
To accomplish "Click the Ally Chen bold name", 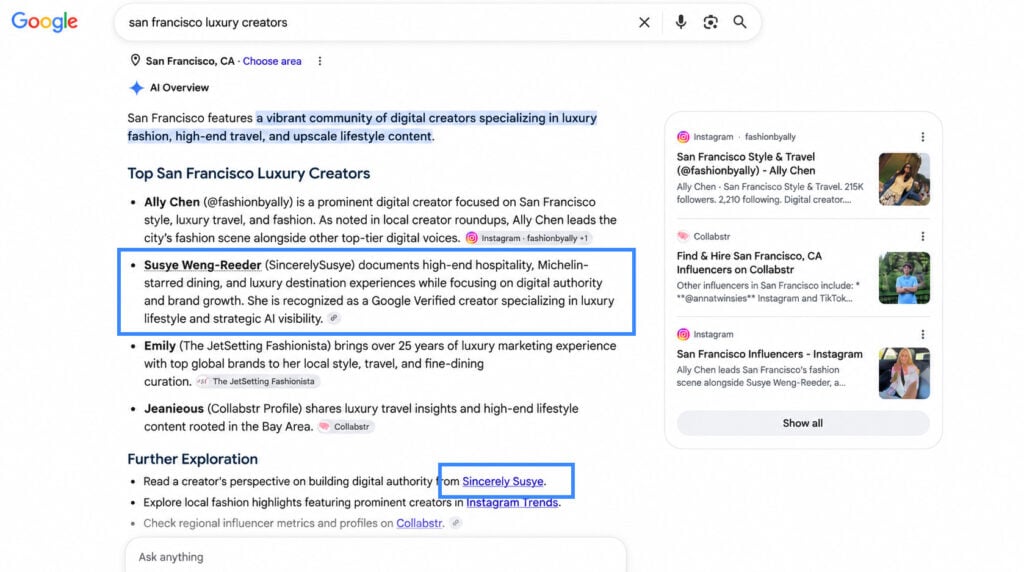I will [172, 202].
